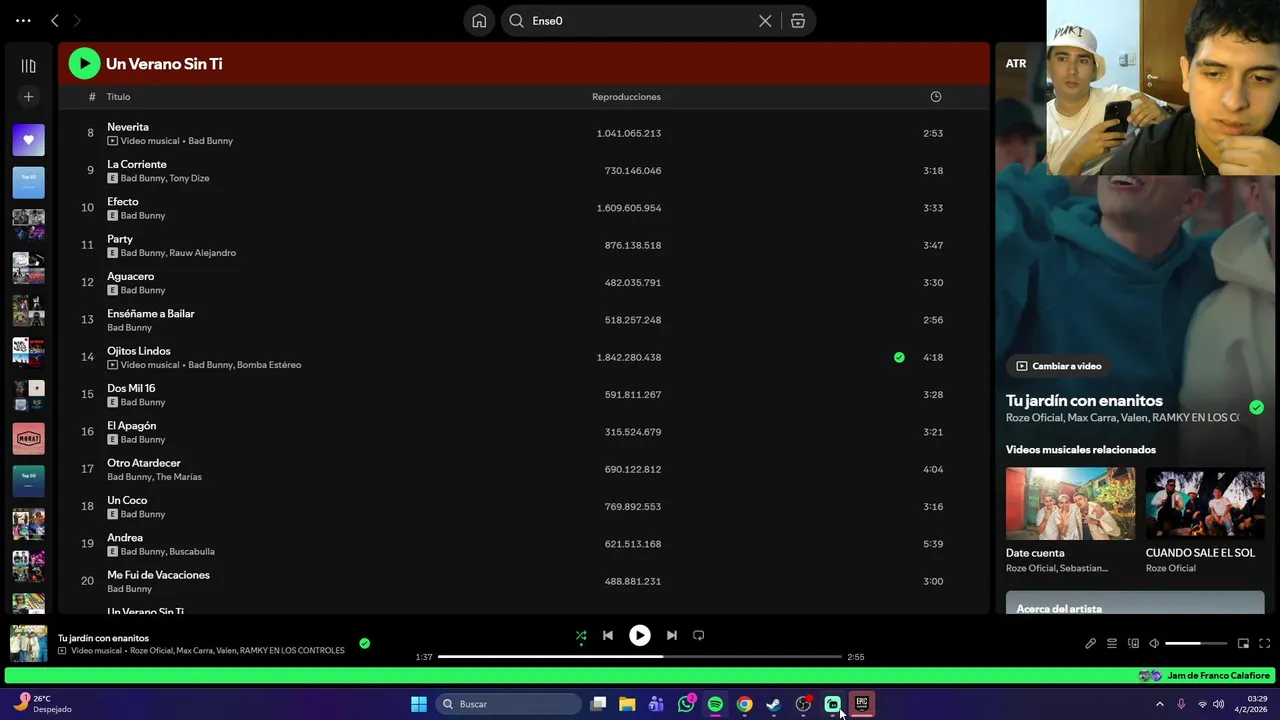
Task: Select the track Dos Mil 16
Action: [x=131, y=388]
